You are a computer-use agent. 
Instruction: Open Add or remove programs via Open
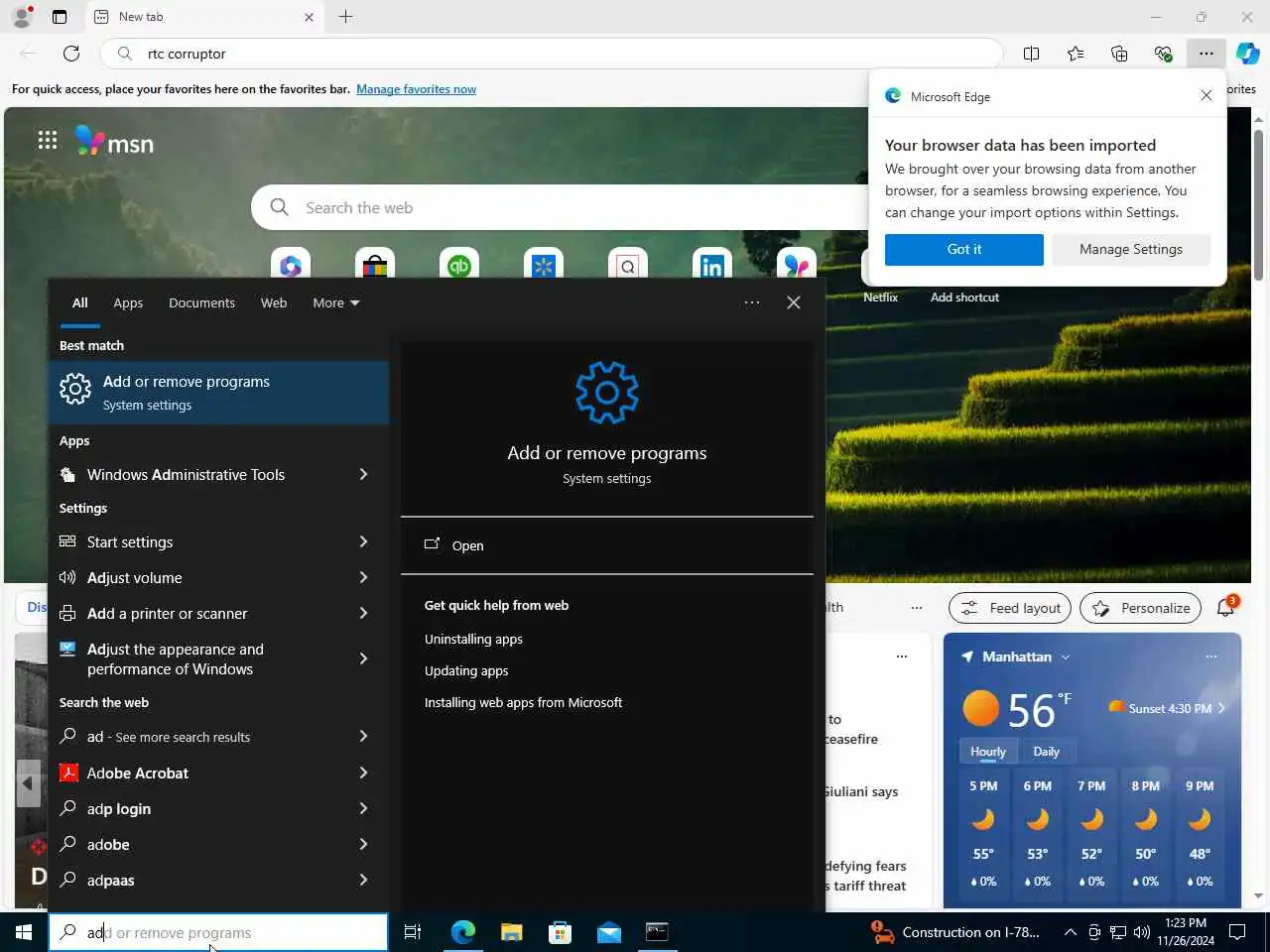pyautogui.click(x=607, y=545)
